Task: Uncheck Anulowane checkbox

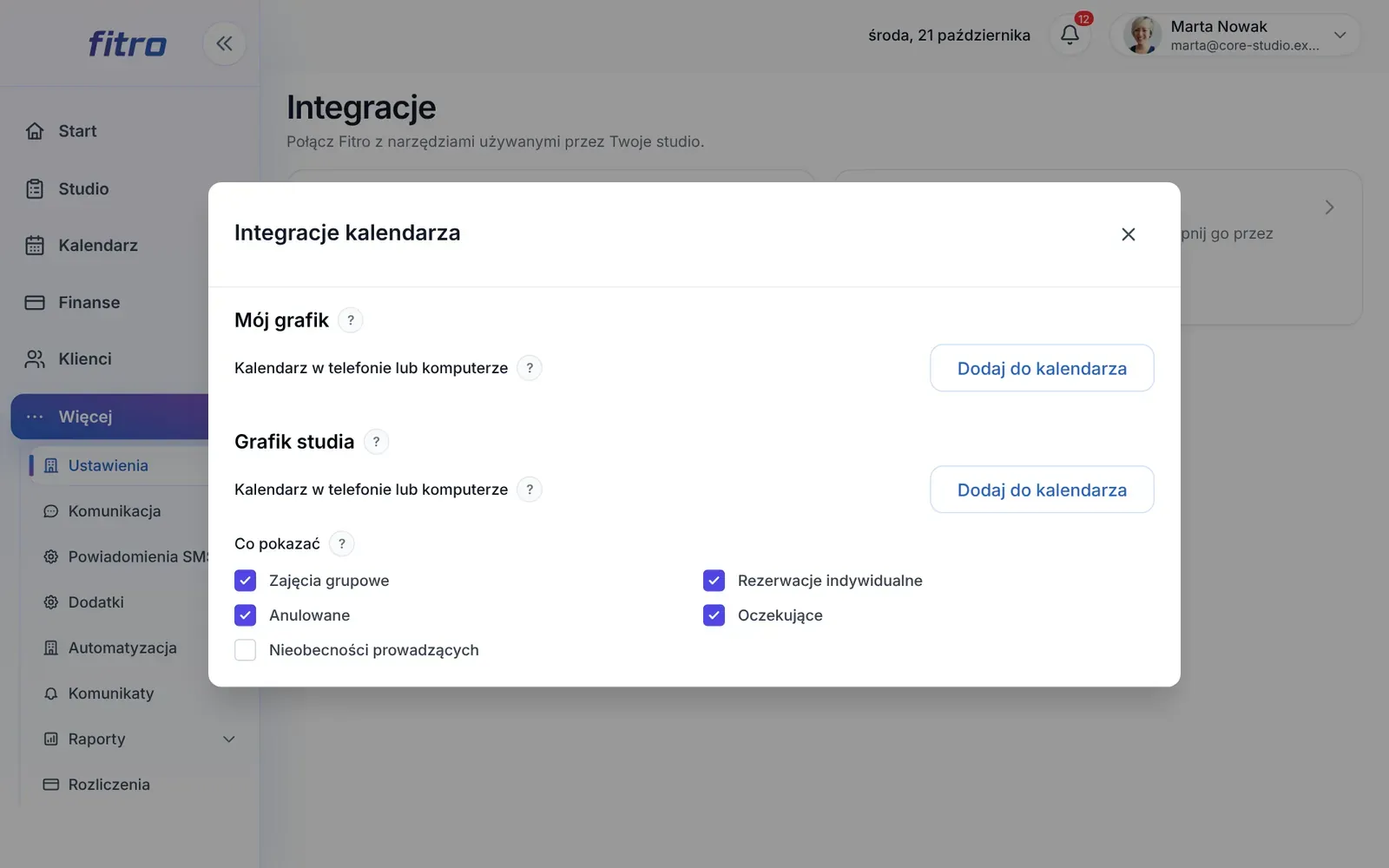Action: [246, 615]
